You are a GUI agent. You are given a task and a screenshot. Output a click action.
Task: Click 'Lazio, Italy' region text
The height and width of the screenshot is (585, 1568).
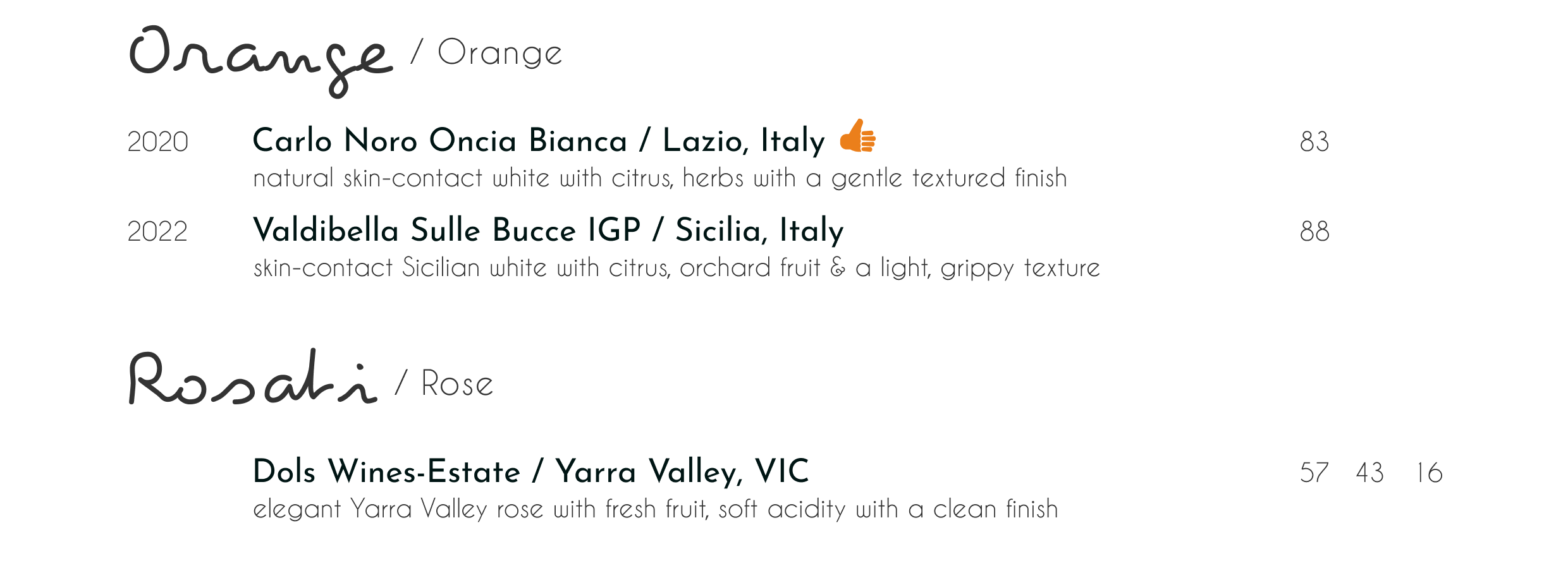point(744,140)
